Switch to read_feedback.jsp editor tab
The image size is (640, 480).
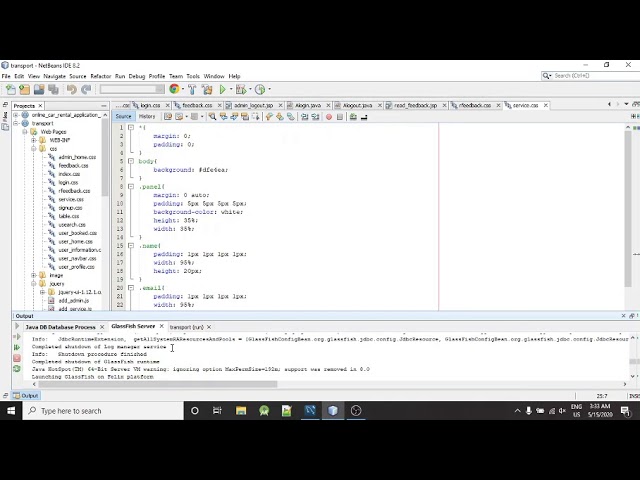(x=415, y=105)
